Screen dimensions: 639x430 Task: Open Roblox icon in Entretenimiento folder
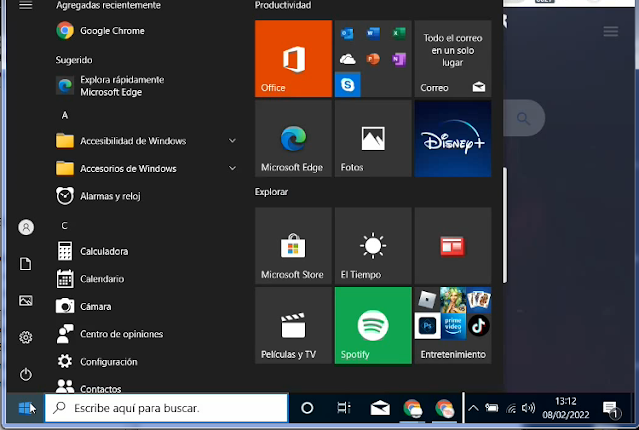(427, 300)
